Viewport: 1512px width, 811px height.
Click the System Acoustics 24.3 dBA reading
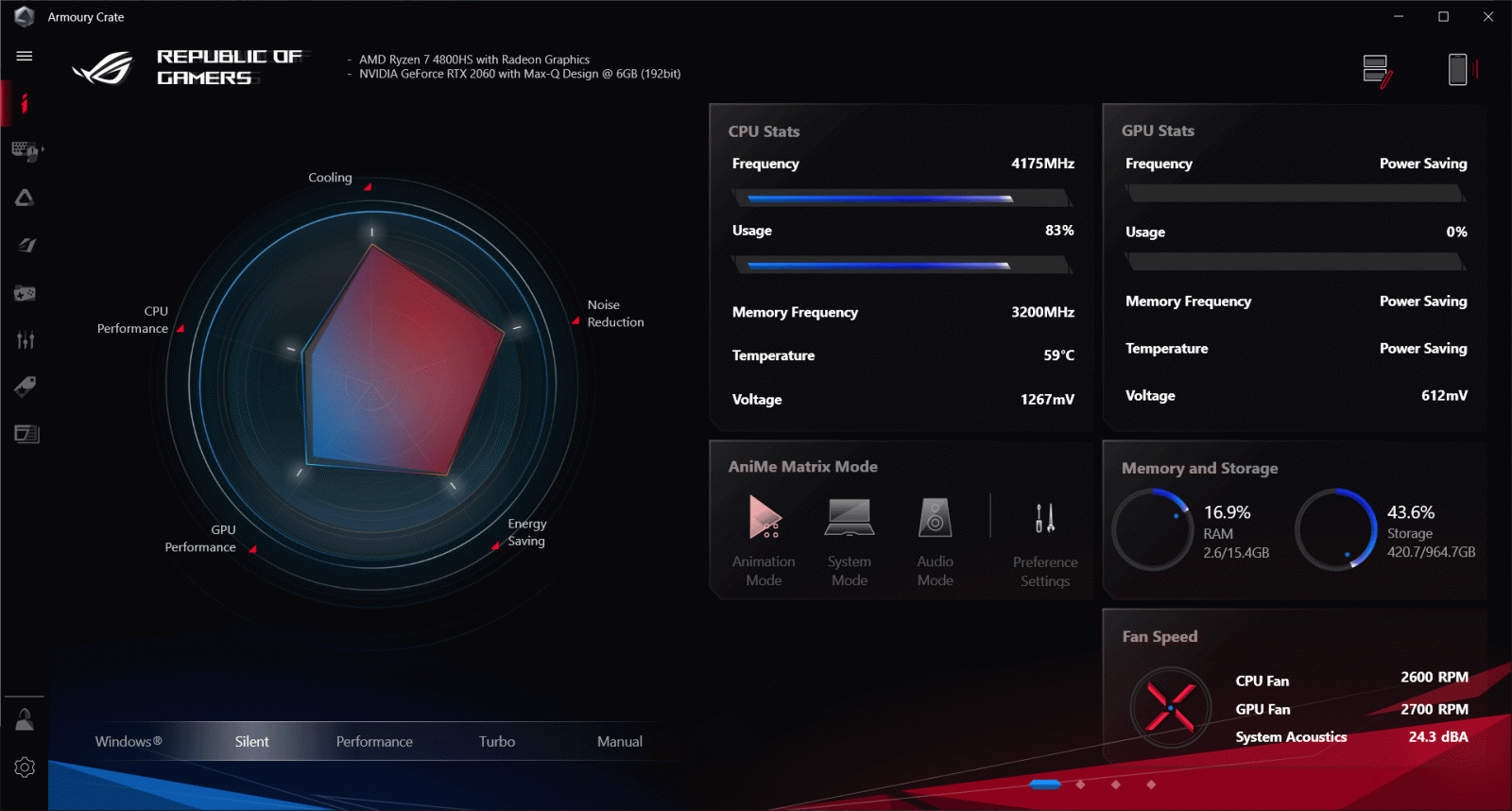(1438, 737)
